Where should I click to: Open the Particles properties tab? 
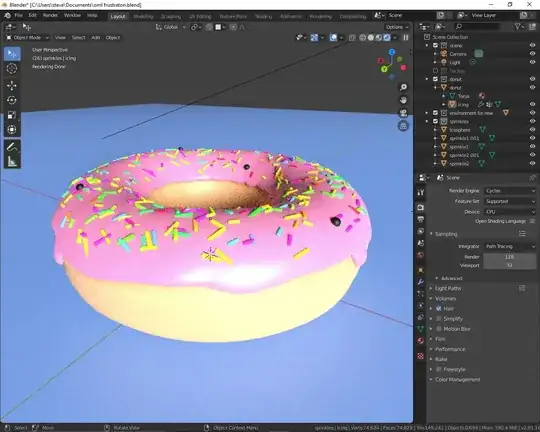[420, 294]
